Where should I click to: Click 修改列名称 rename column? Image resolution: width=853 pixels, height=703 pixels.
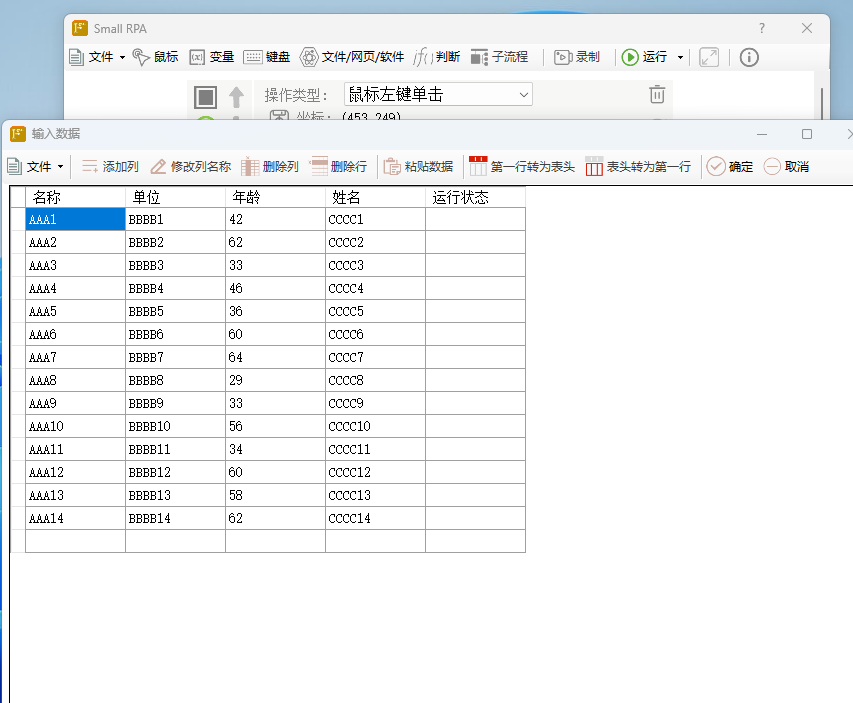point(191,166)
